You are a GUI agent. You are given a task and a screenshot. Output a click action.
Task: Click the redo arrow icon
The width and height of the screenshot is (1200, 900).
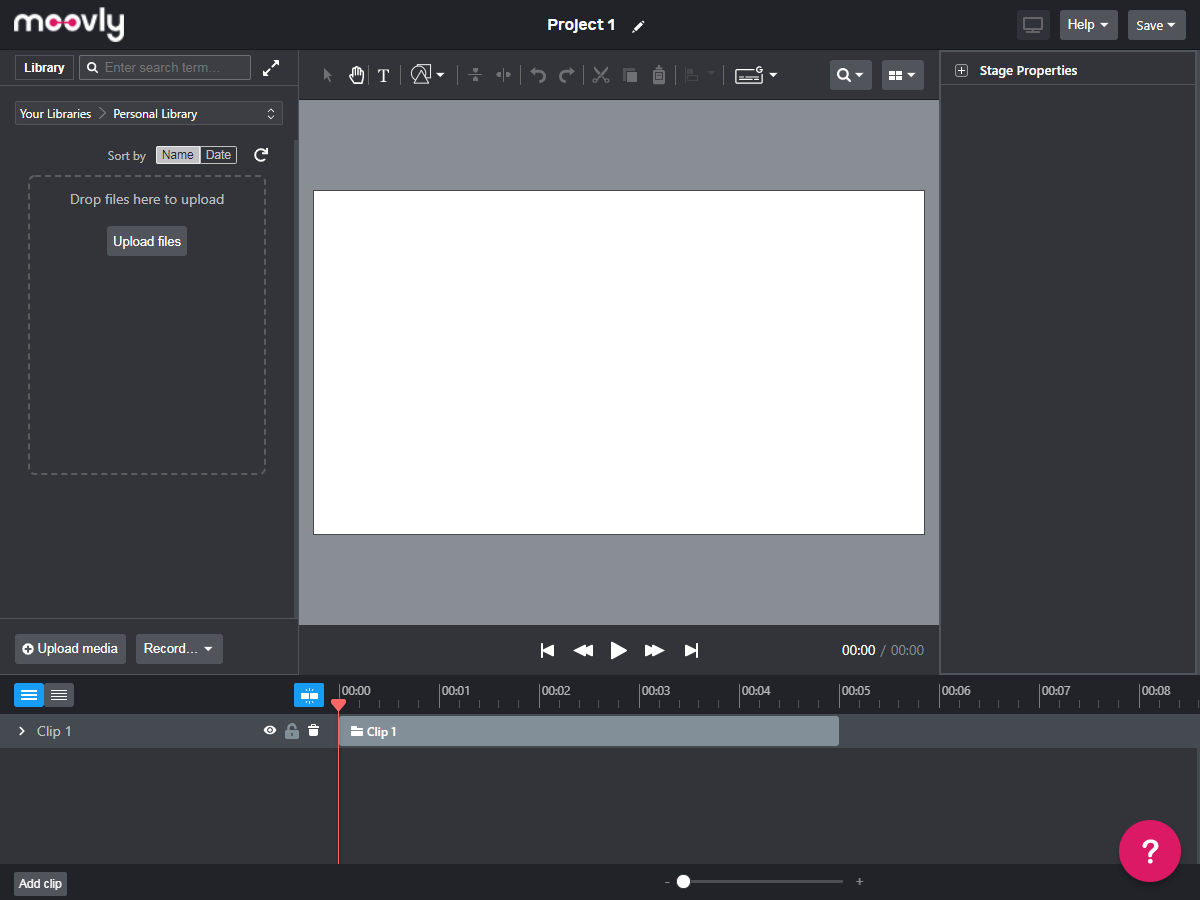coord(566,75)
